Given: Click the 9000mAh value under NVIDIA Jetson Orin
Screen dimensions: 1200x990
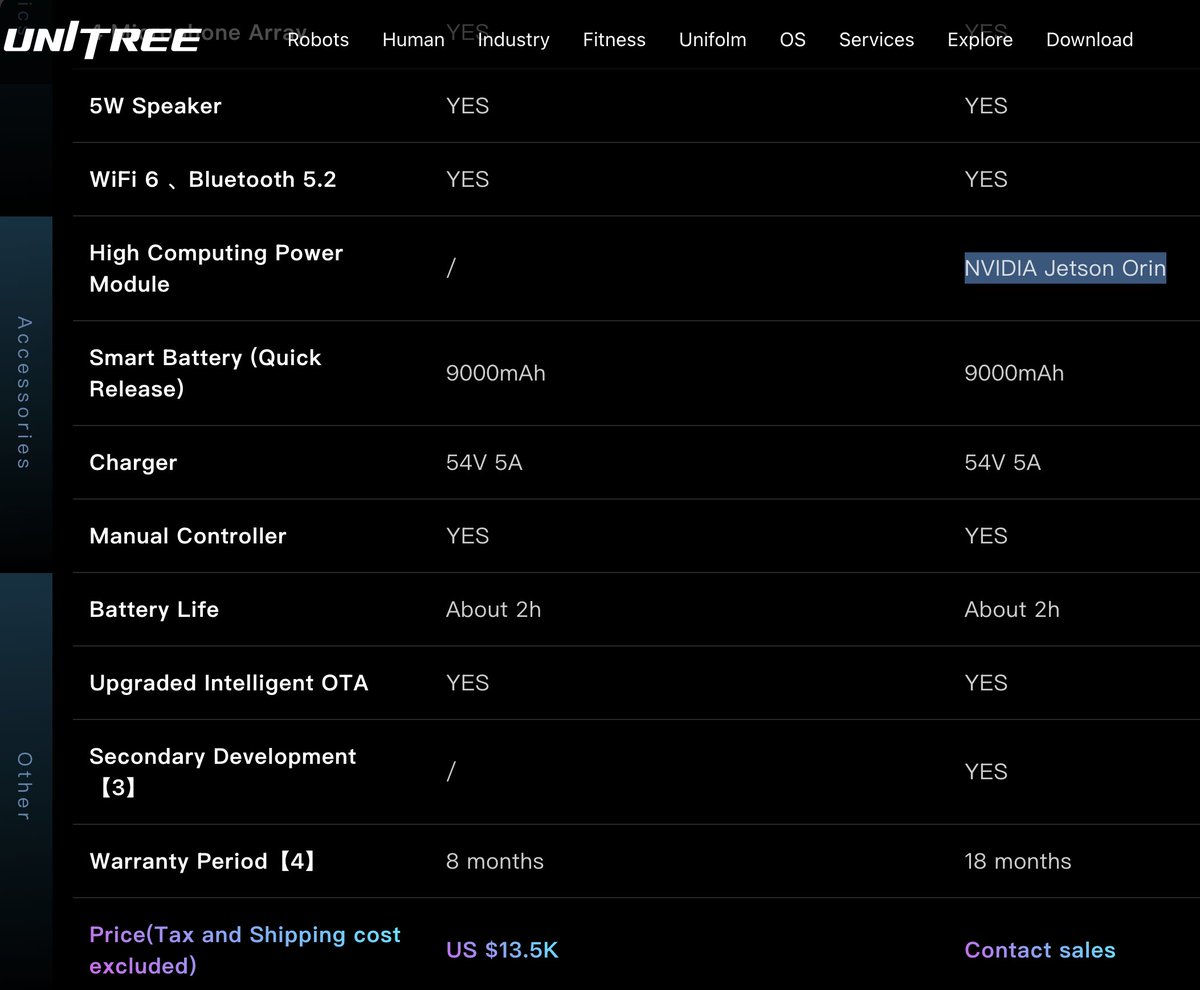Looking at the screenshot, I should click(1014, 373).
